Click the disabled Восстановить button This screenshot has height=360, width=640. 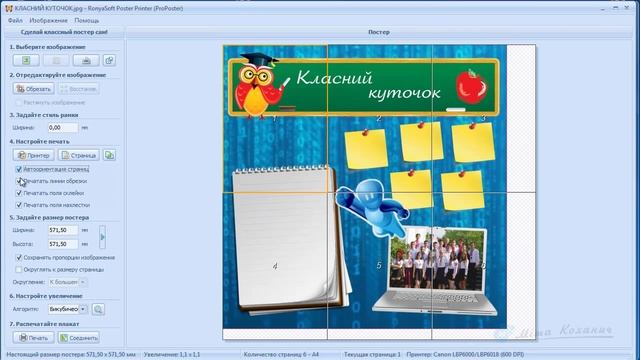[x=78, y=89]
